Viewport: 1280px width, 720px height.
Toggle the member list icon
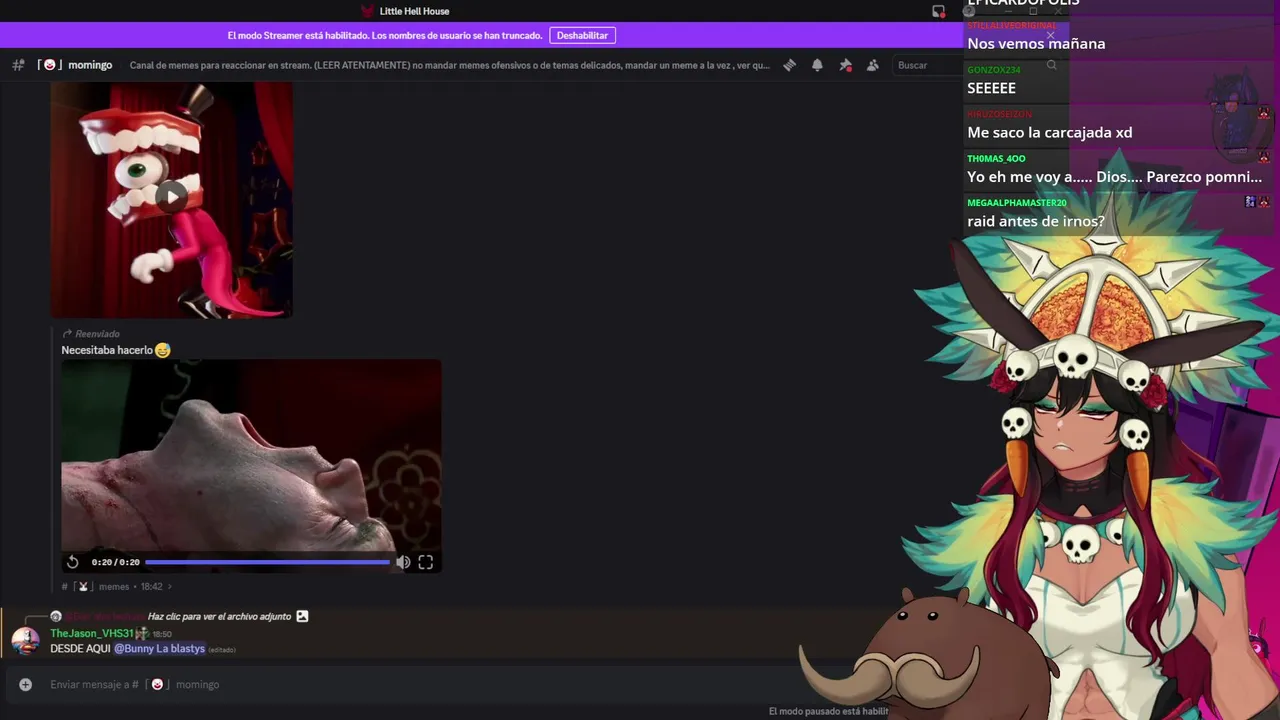[x=873, y=65]
